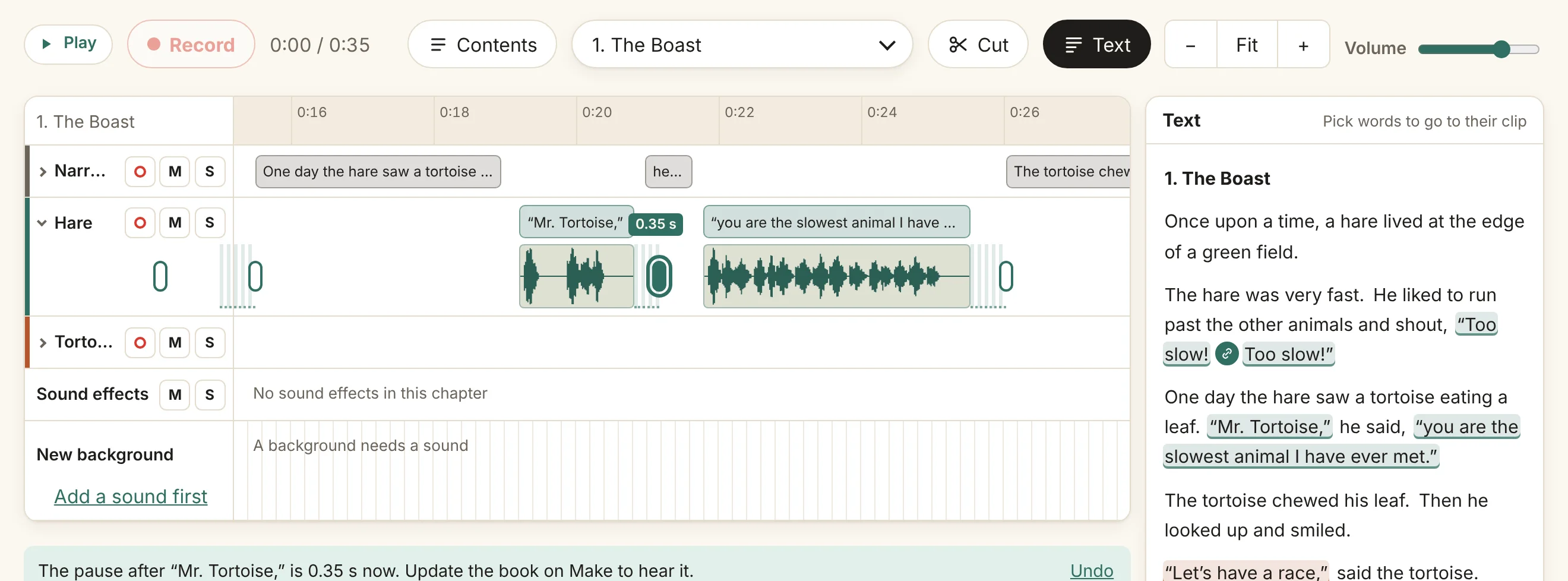The image size is (1568, 581).
Task: Collapse the Hare track
Action: pos(42,223)
